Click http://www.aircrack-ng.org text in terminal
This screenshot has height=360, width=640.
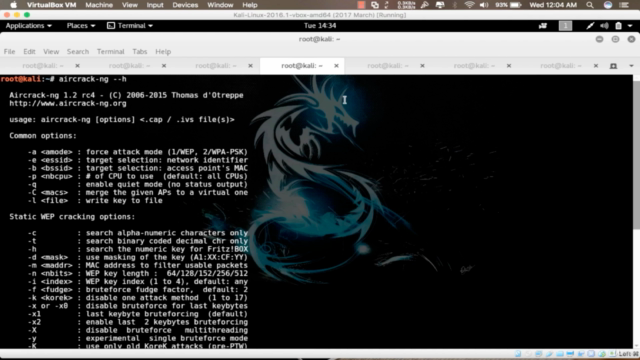point(68,103)
